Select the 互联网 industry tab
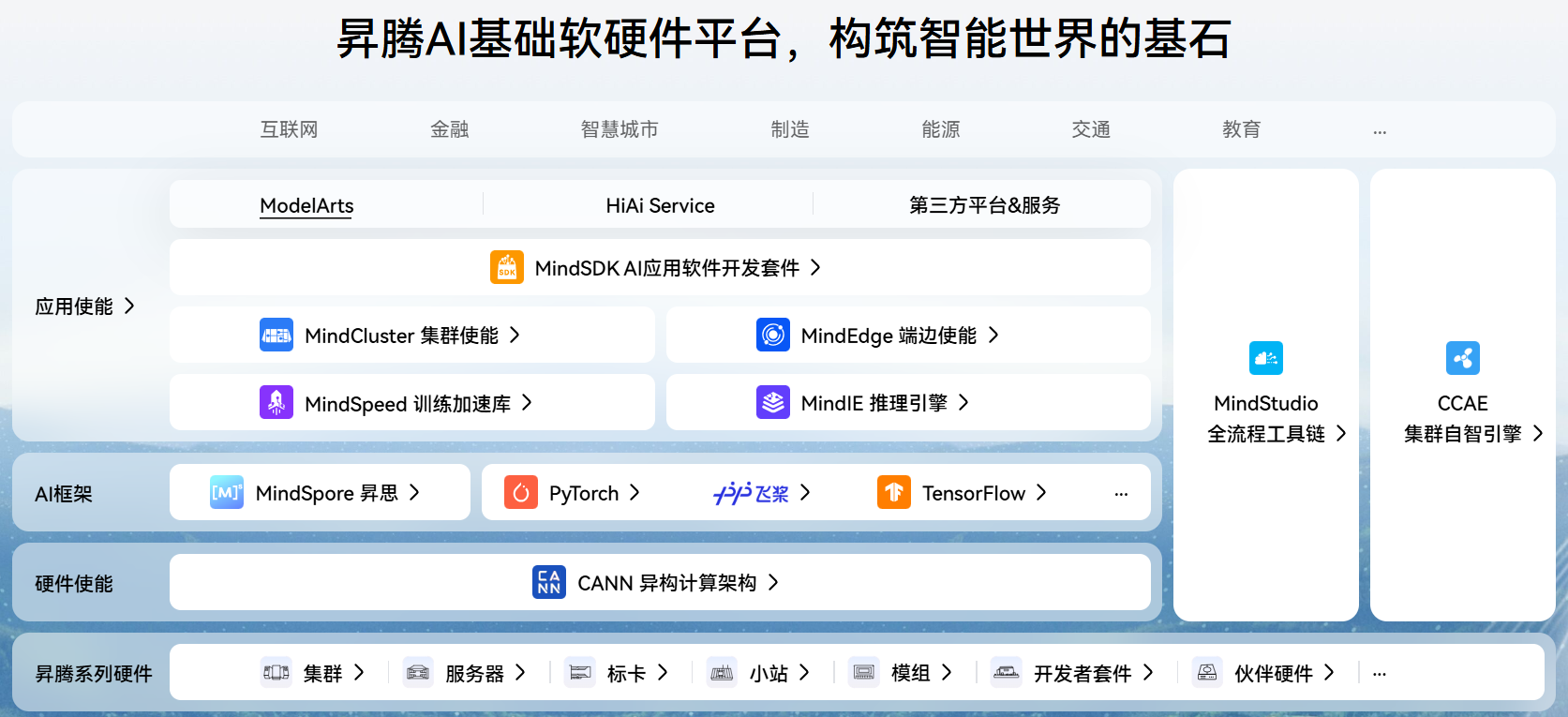The image size is (1568, 717). click(x=289, y=129)
